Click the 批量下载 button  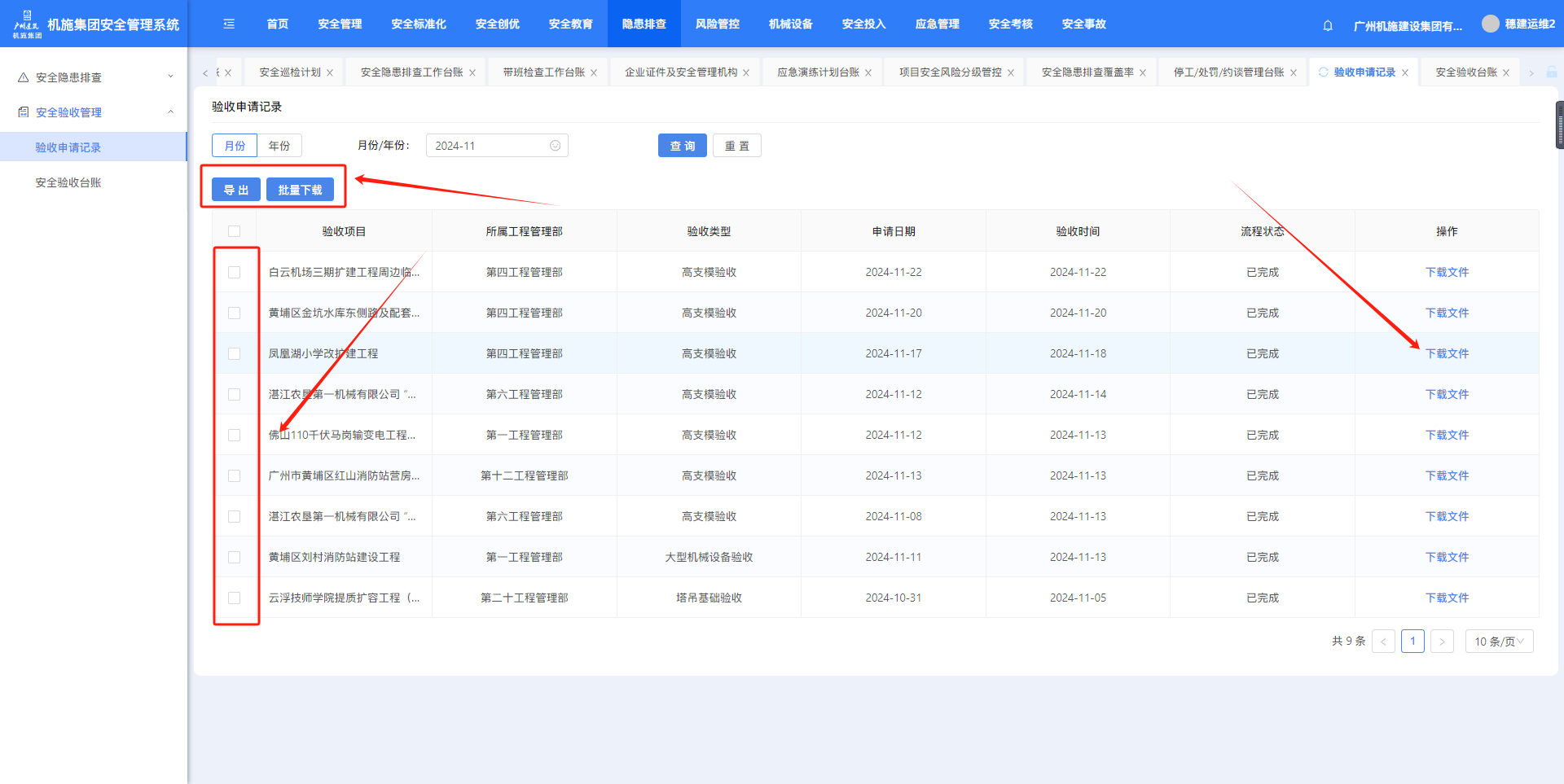(x=300, y=190)
